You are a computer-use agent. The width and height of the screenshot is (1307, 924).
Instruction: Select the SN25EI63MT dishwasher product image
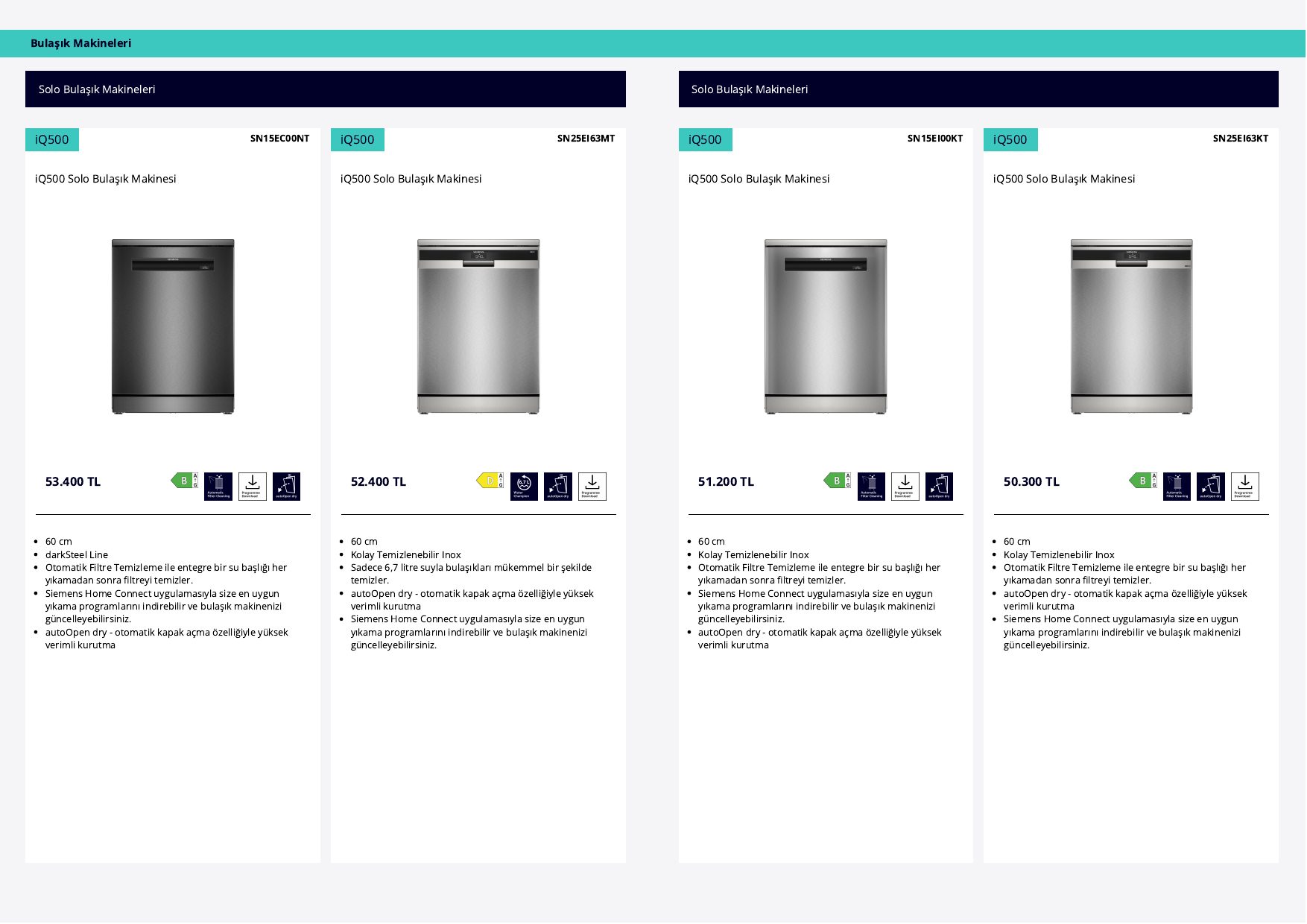click(x=478, y=326)
